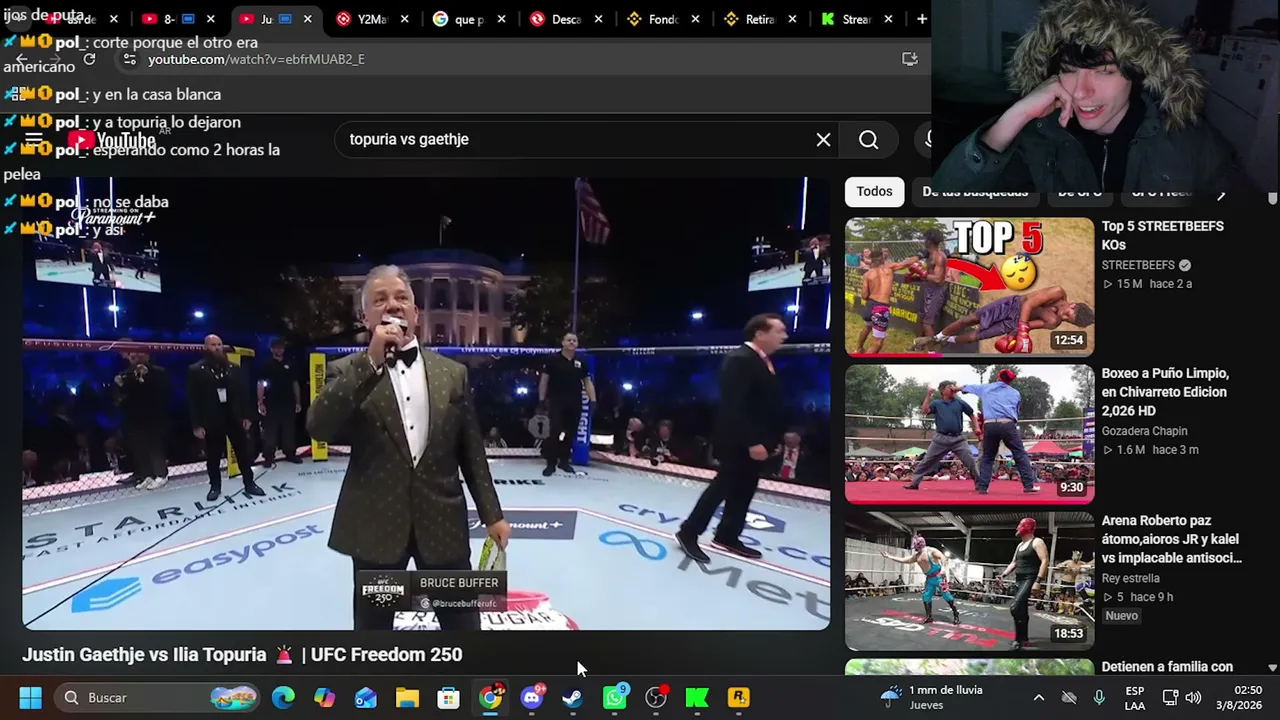Open a new browser tab
The image size is (1280, 720).
[922, 19]
